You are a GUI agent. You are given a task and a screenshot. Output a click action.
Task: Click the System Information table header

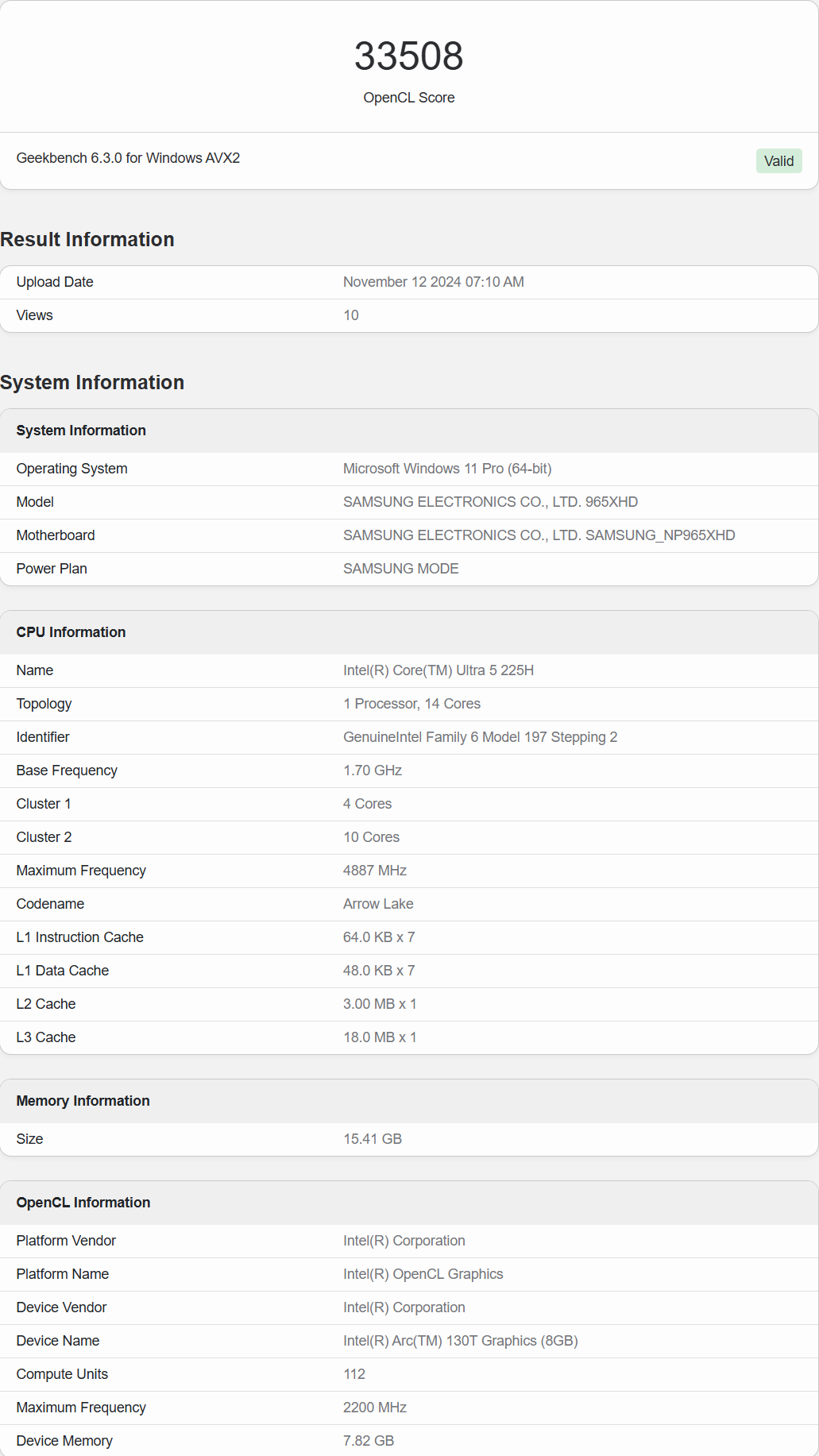tap(81, 431)
